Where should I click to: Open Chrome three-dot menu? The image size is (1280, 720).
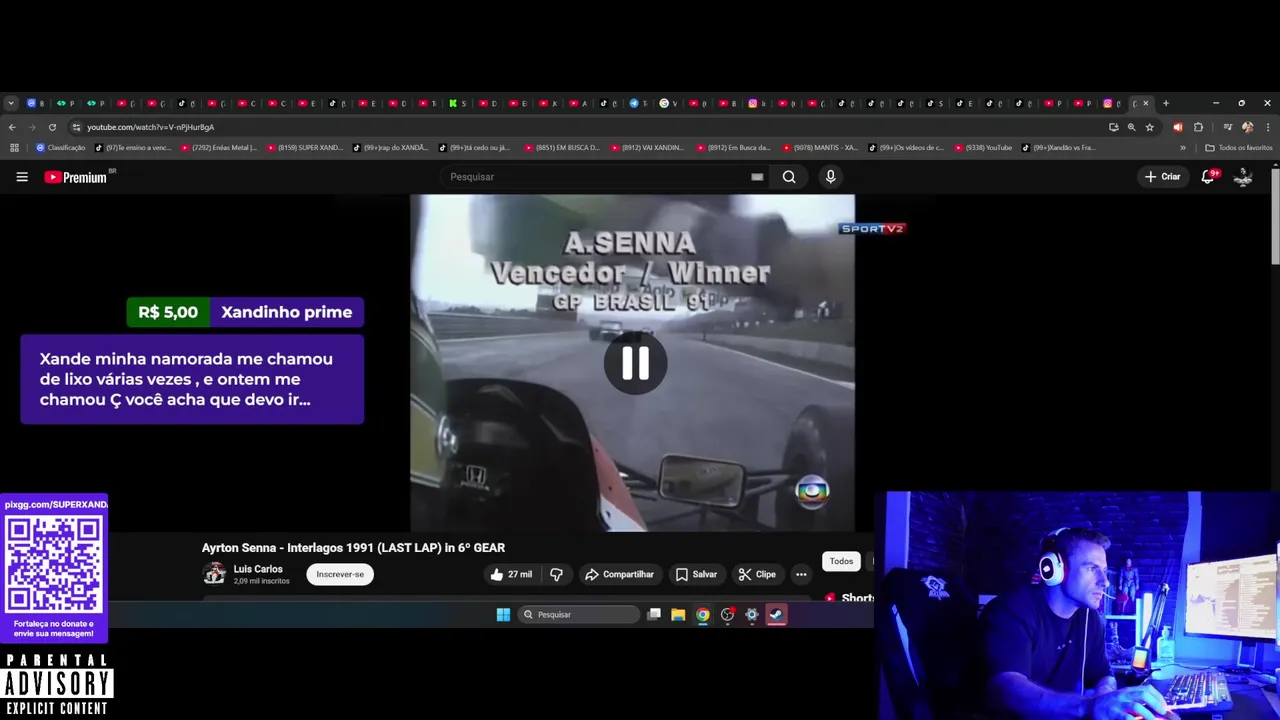coord(1267,127)
